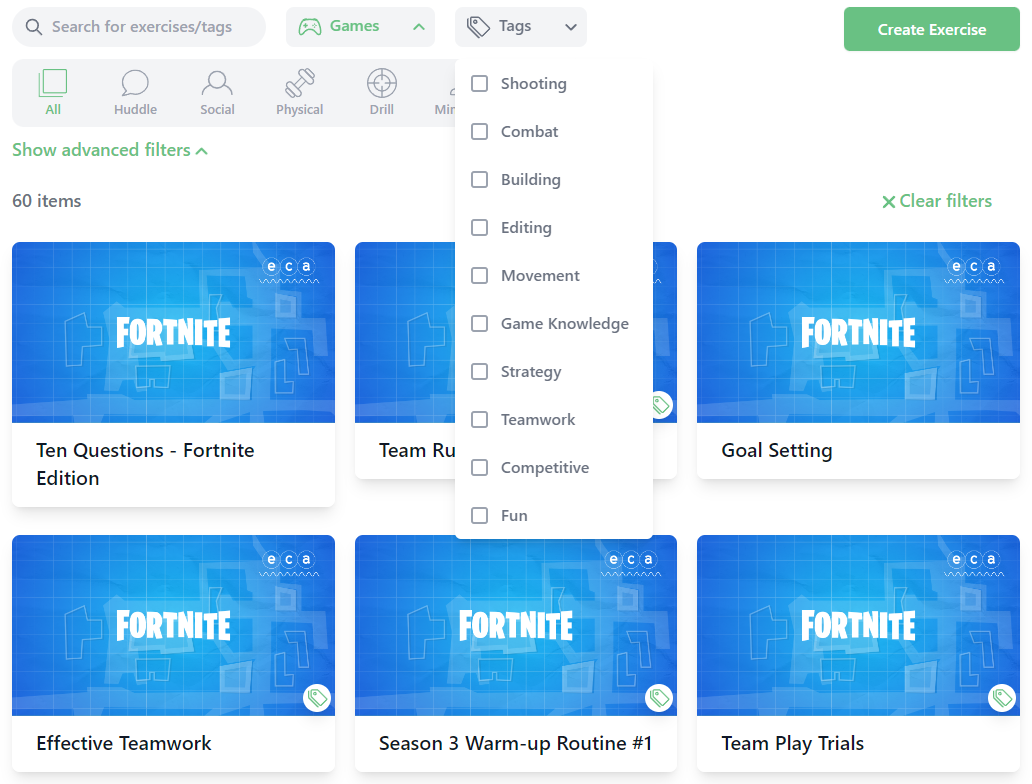The width and height of the screenshot is (1032, 784).
Task: Click the Games controller icon
Action: click(x=310, y=26)
